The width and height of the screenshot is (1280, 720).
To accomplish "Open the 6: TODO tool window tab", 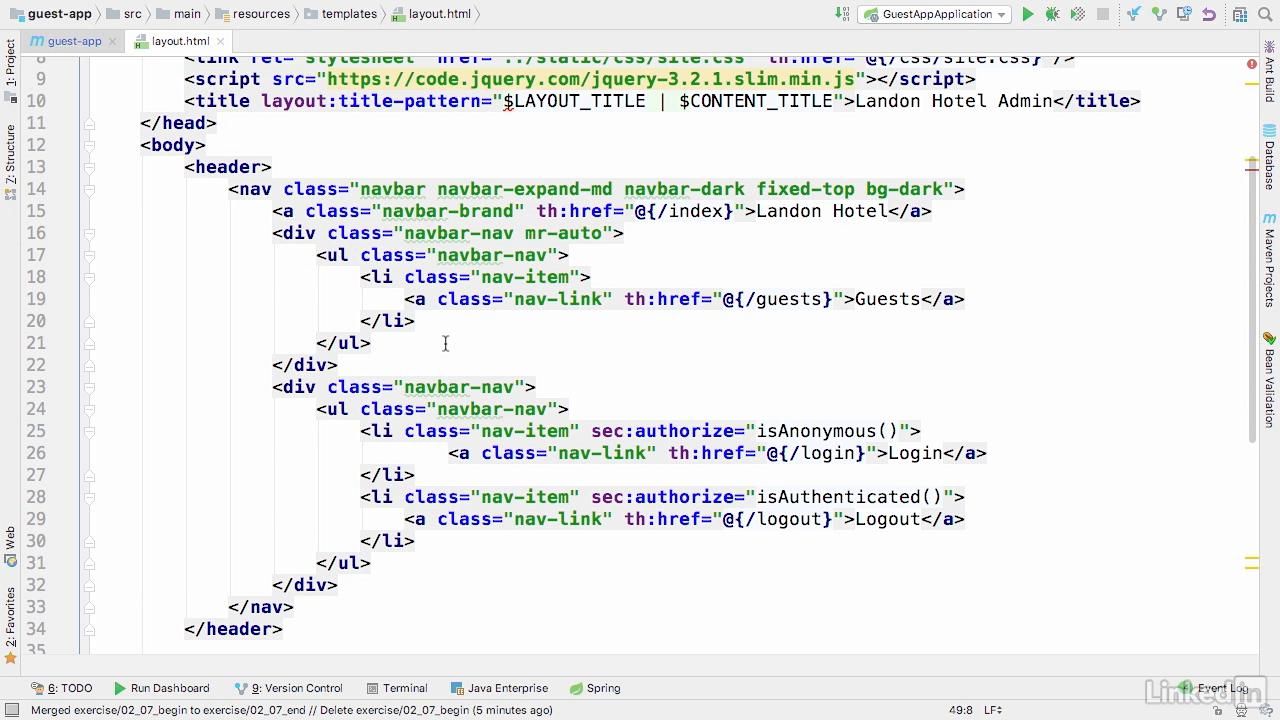I will (x=61, y=688).
